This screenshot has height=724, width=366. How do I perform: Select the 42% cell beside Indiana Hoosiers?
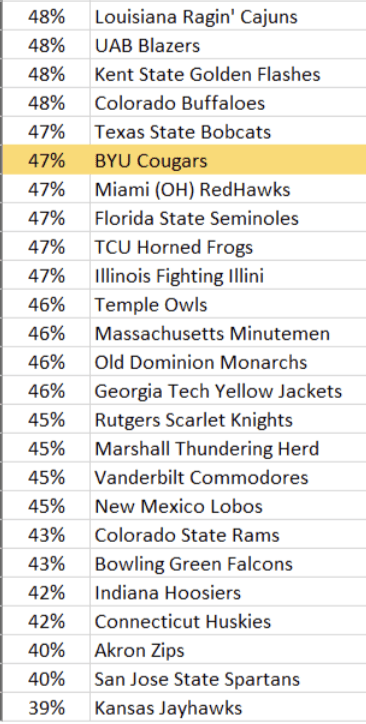tap(46, 592)
